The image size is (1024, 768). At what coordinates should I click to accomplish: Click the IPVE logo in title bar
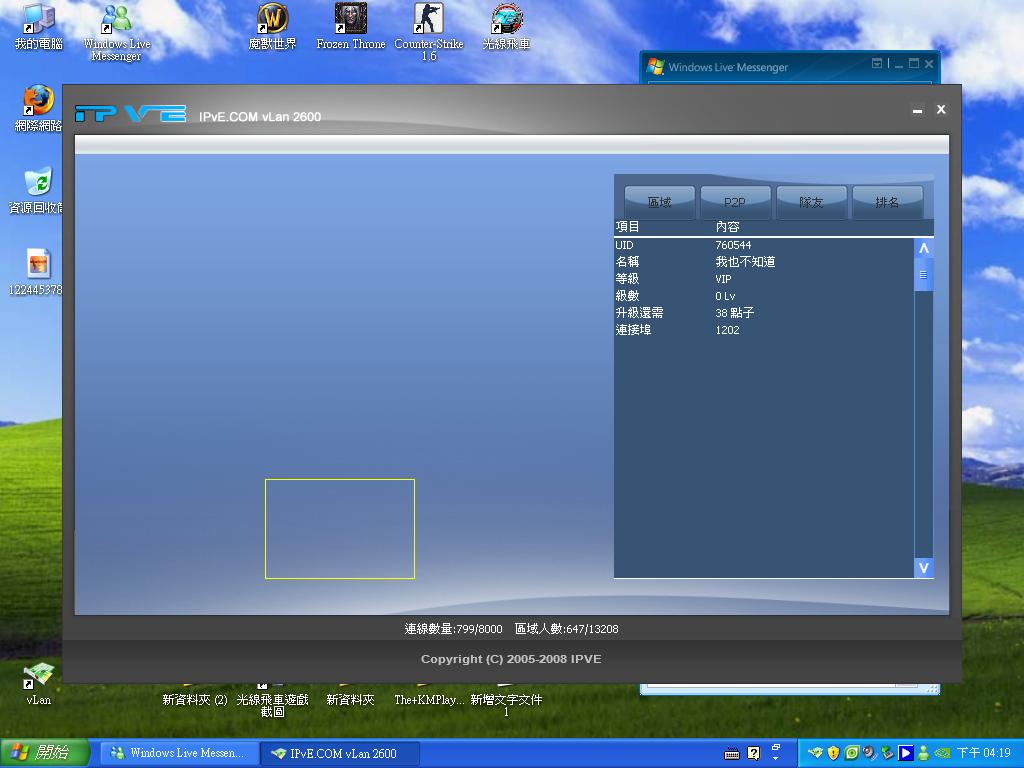point(131,114)
